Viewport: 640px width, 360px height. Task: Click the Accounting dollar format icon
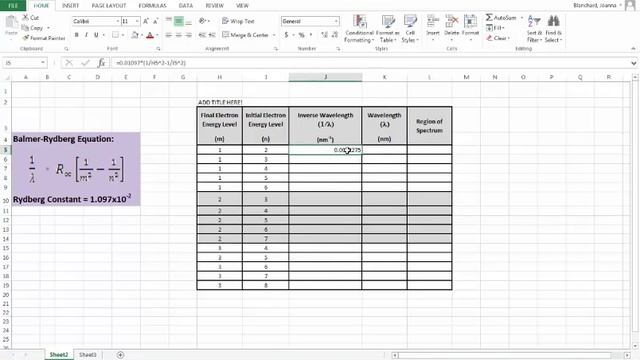coord(287,35)
